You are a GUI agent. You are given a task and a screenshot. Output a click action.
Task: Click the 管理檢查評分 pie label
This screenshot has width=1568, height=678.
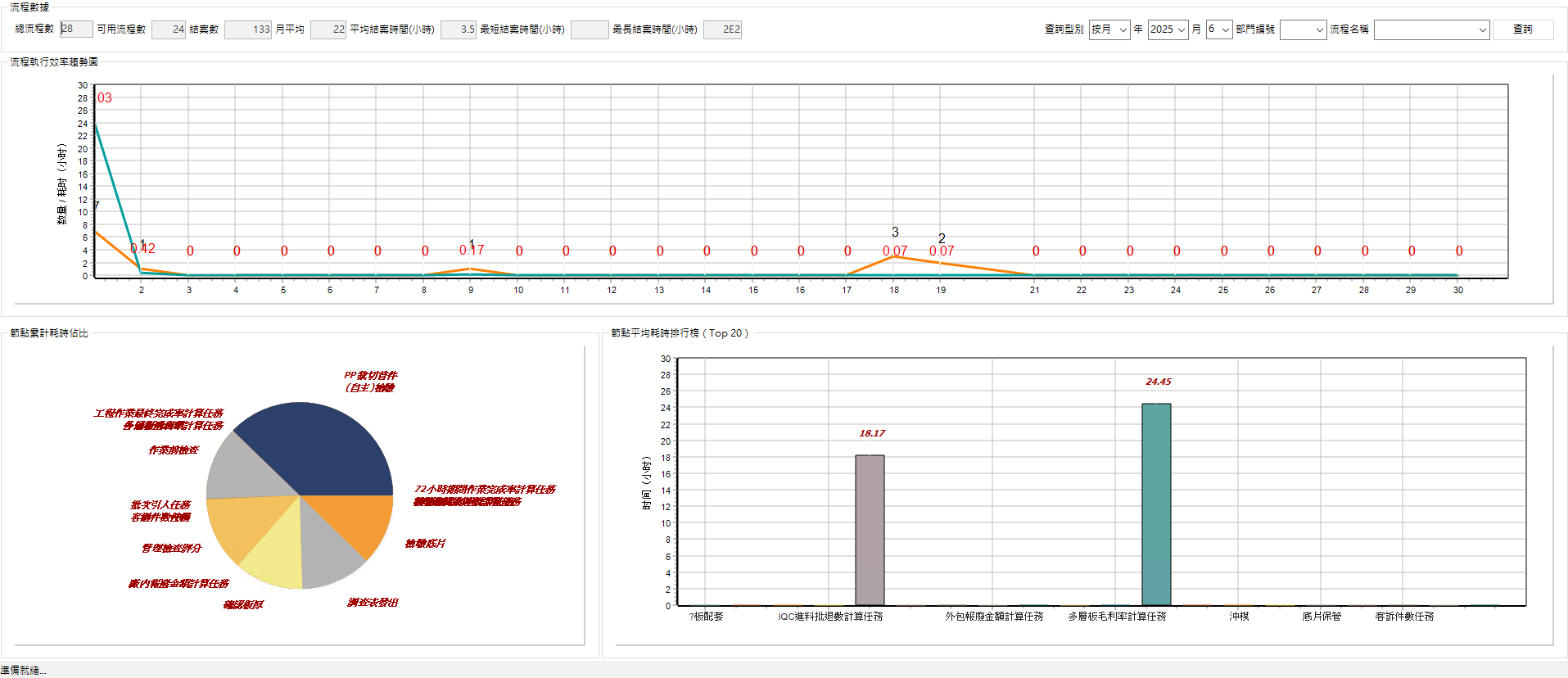coord(171,549)
